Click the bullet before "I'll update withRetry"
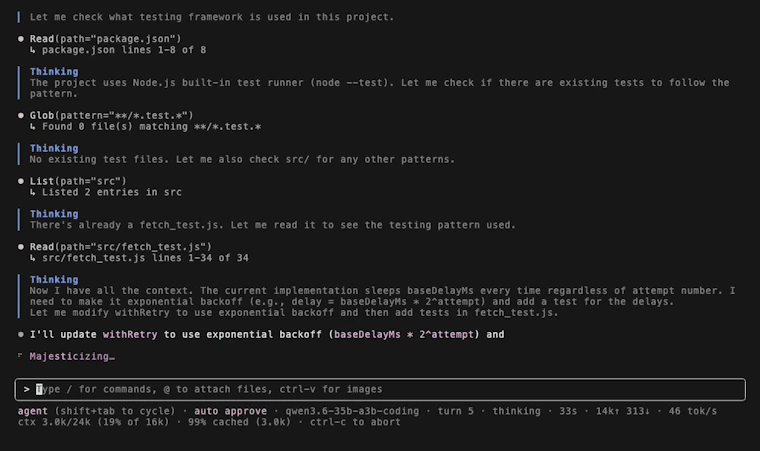This screenshot has width=760, height=451. pyautogui.click(x=21, y=334)
